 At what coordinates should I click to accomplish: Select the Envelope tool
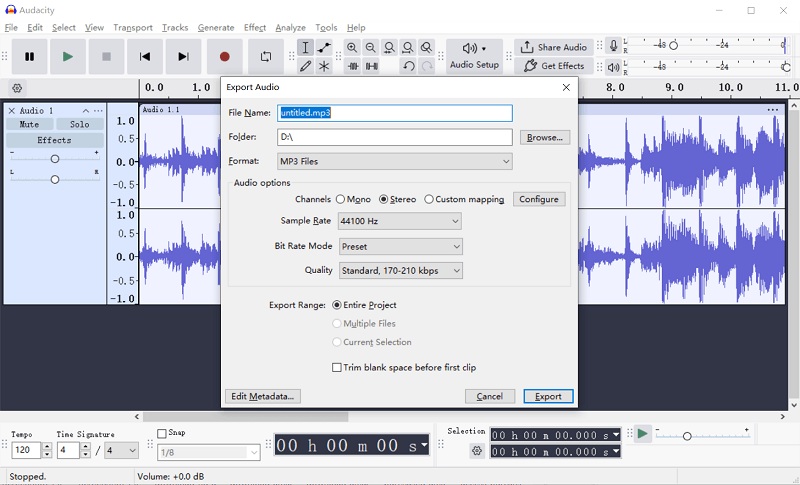324,47
